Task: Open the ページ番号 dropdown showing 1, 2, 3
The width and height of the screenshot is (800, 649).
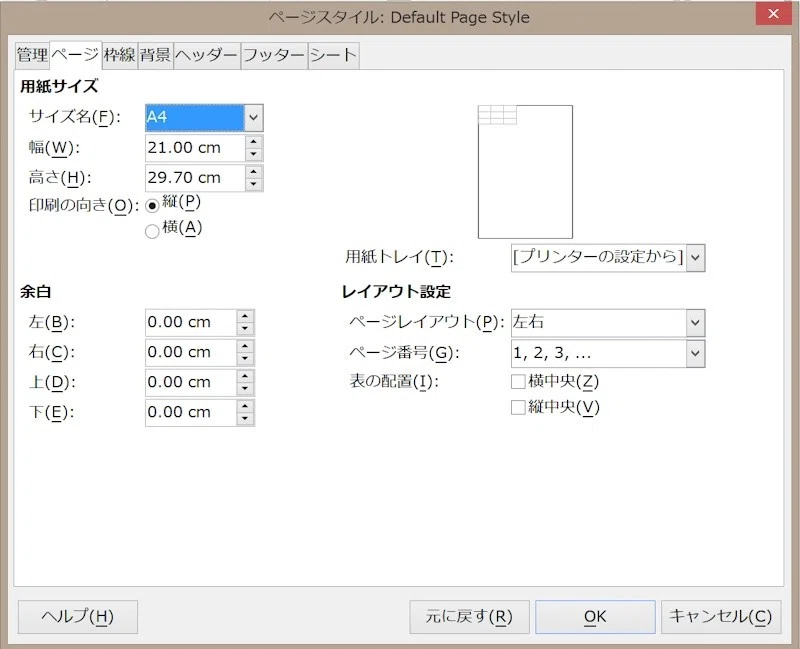Action: point(608,354)
